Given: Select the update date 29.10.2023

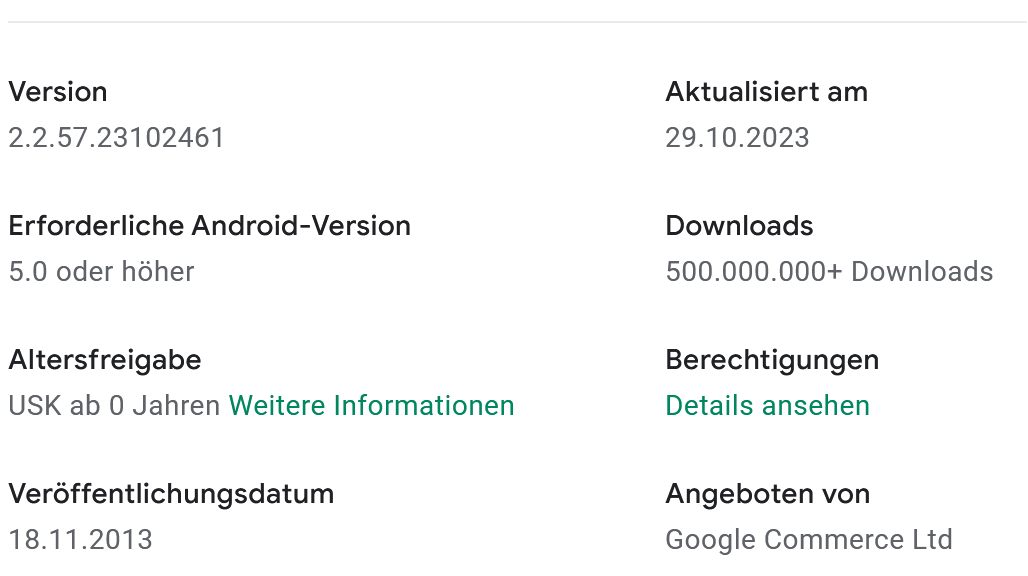Looking at the screenshot, I should point(737,138).
